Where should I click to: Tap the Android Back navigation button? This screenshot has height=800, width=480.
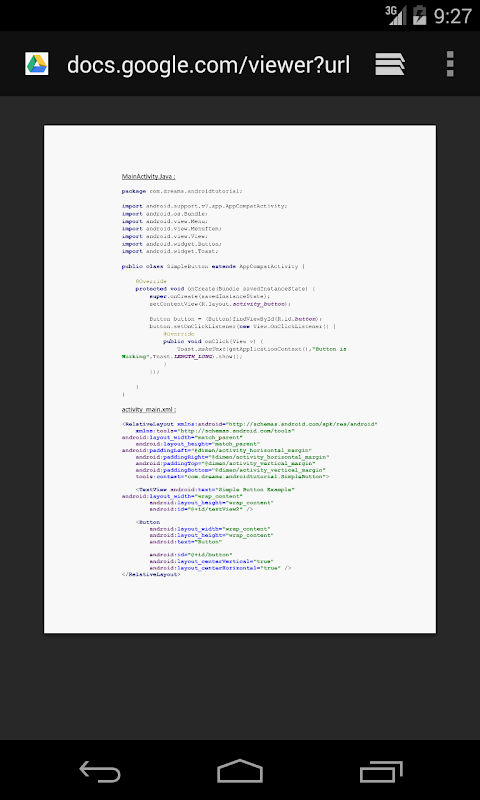[x=100, y=770]
